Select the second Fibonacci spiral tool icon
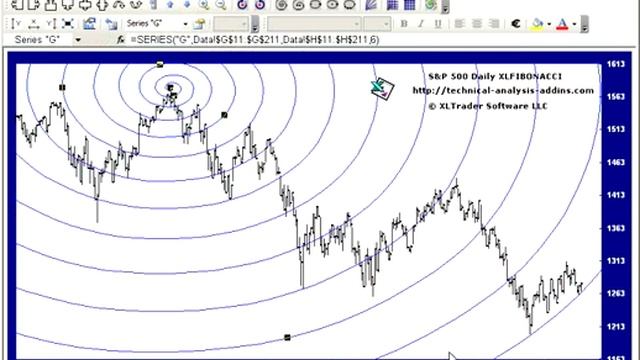Image resolution: width=640 pixels, height=360 pixels. 298,5
